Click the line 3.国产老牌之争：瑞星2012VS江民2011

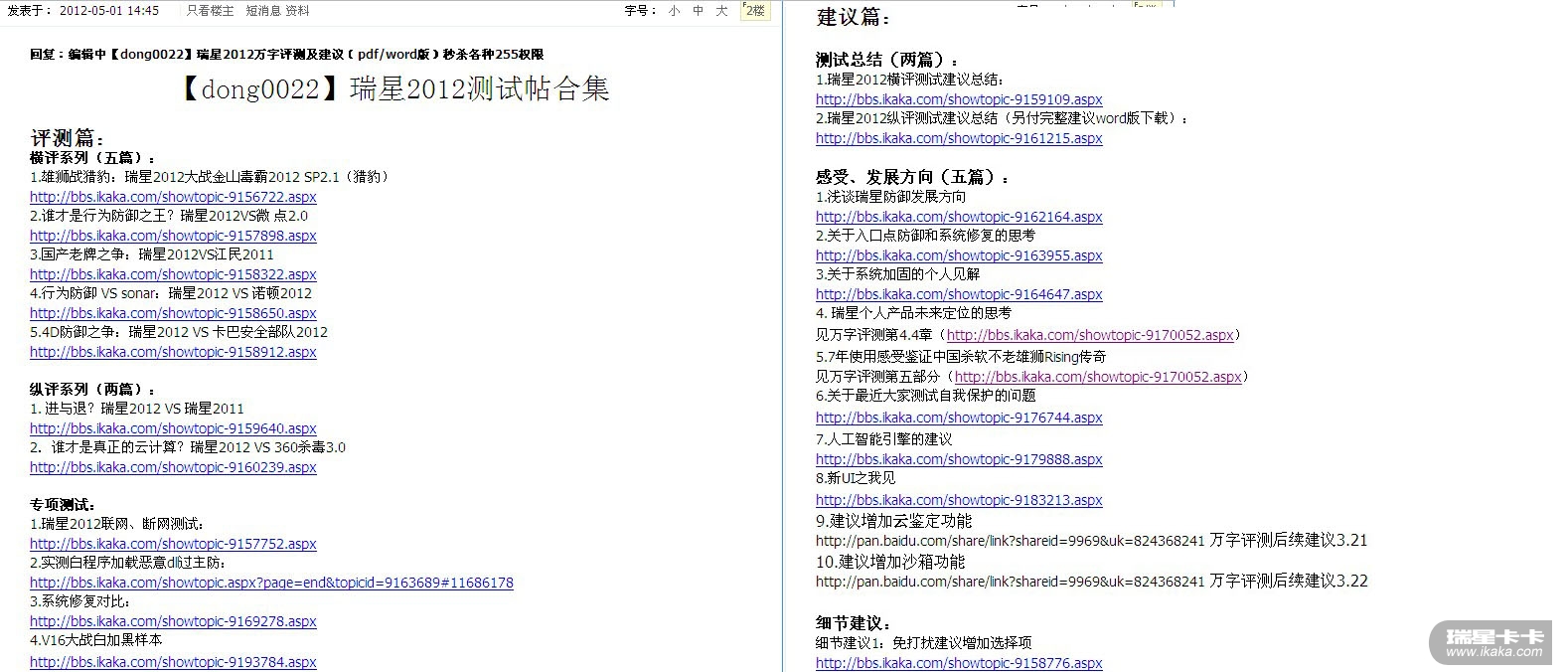152,254
